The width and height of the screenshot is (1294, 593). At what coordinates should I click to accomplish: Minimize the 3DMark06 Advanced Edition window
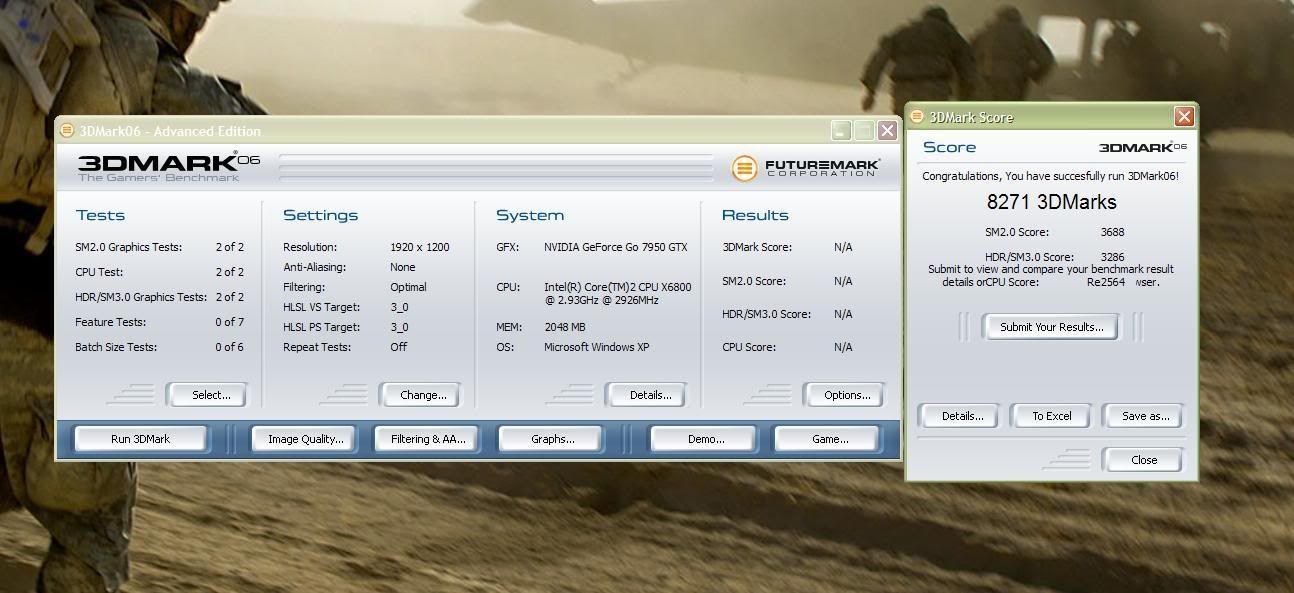(841, 131)
